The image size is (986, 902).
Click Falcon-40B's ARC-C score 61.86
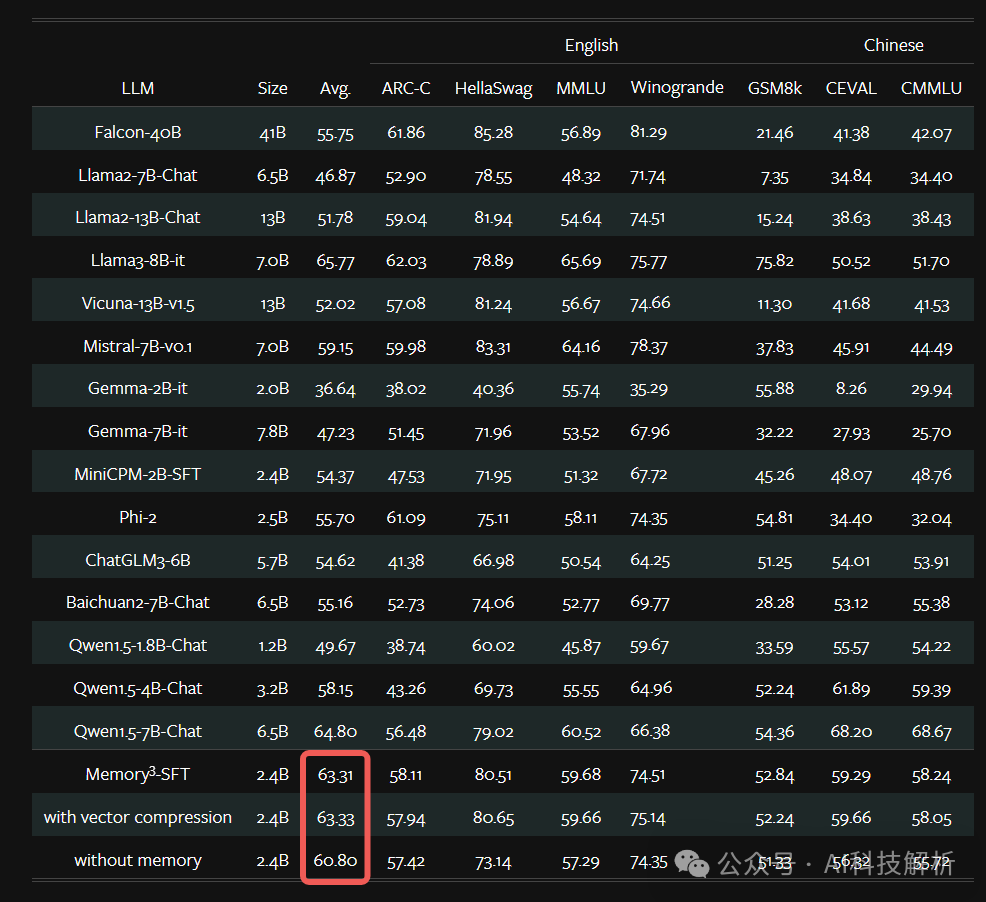coord(406,133)
